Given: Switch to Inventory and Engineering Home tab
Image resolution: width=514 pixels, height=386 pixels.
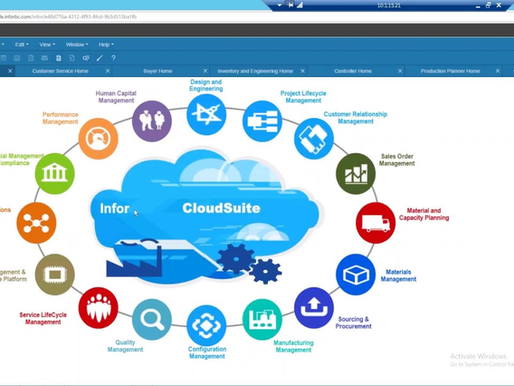Looking at the screenshot, I should [x=255, y=71].
